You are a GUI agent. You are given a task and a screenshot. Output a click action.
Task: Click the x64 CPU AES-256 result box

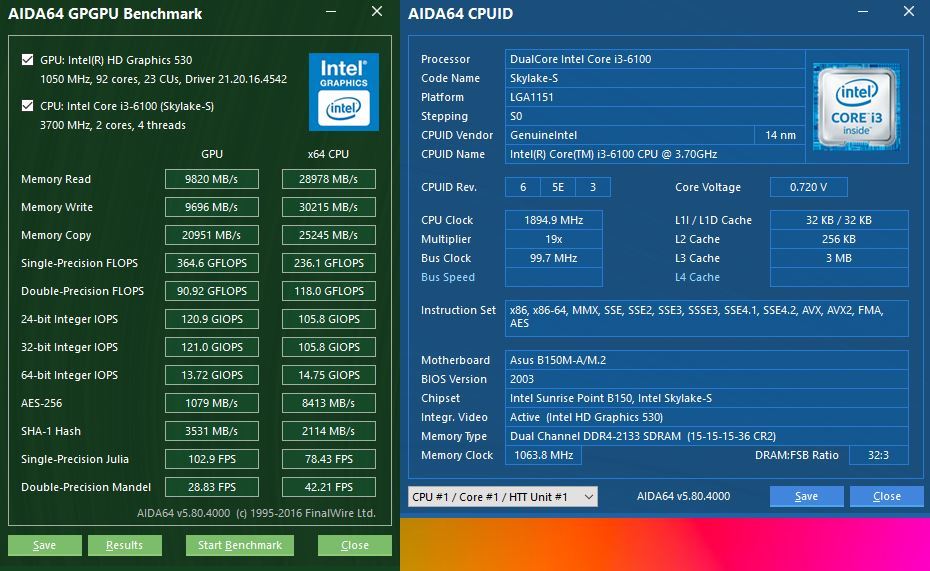click(329, 403)
